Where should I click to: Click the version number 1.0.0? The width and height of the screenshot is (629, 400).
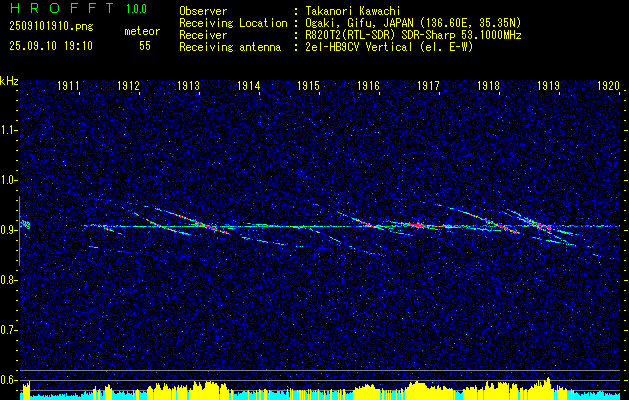pos(136,9)
